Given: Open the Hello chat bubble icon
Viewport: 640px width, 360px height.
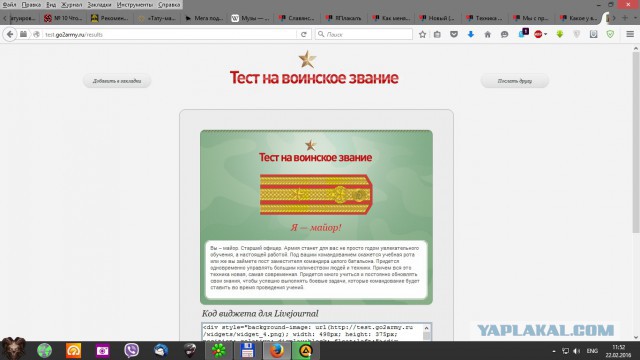Looking at the screenshot, I should tap(504, 35).
